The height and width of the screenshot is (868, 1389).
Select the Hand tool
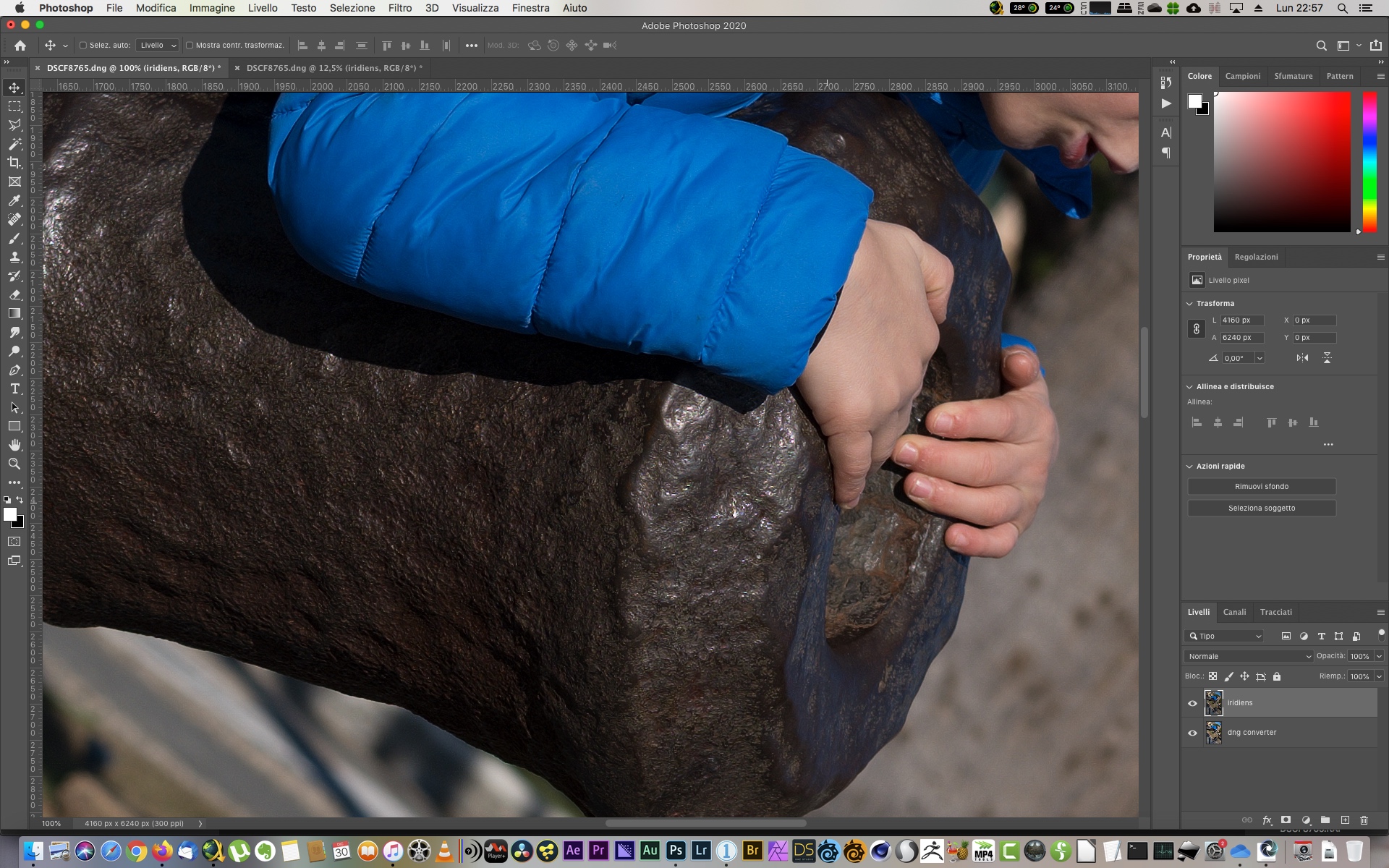pyautogui.click(x=14, y=445)
